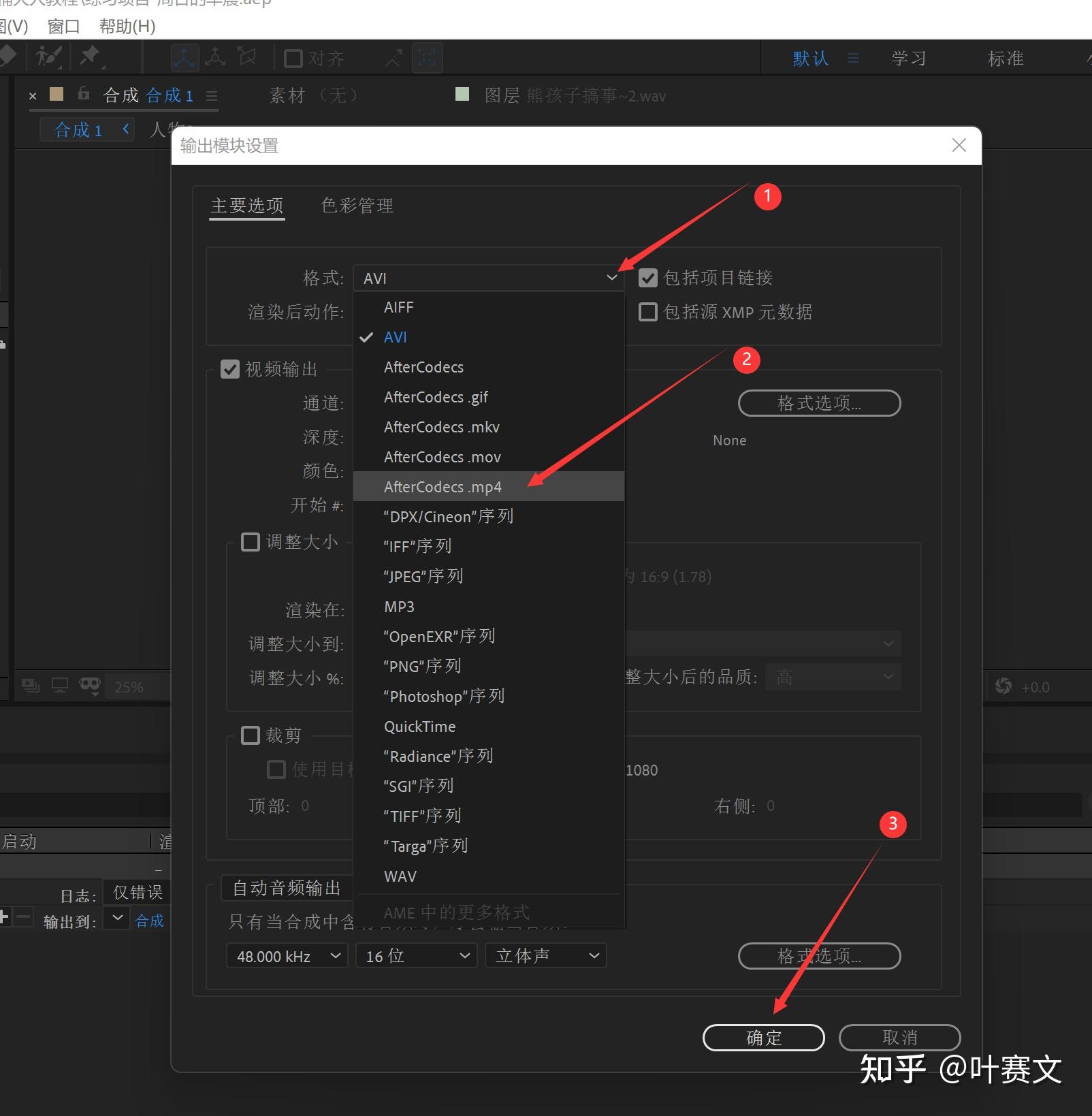
Task: Activate the local axis mode icon
Action: [x=184, y=57]
